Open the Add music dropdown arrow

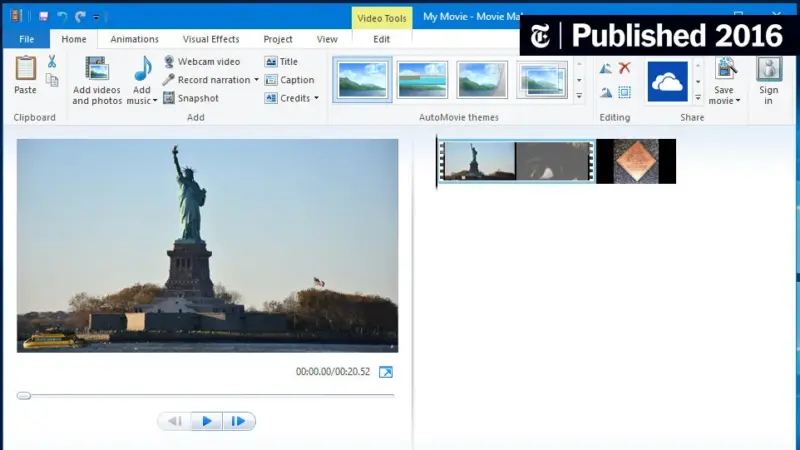155,101
